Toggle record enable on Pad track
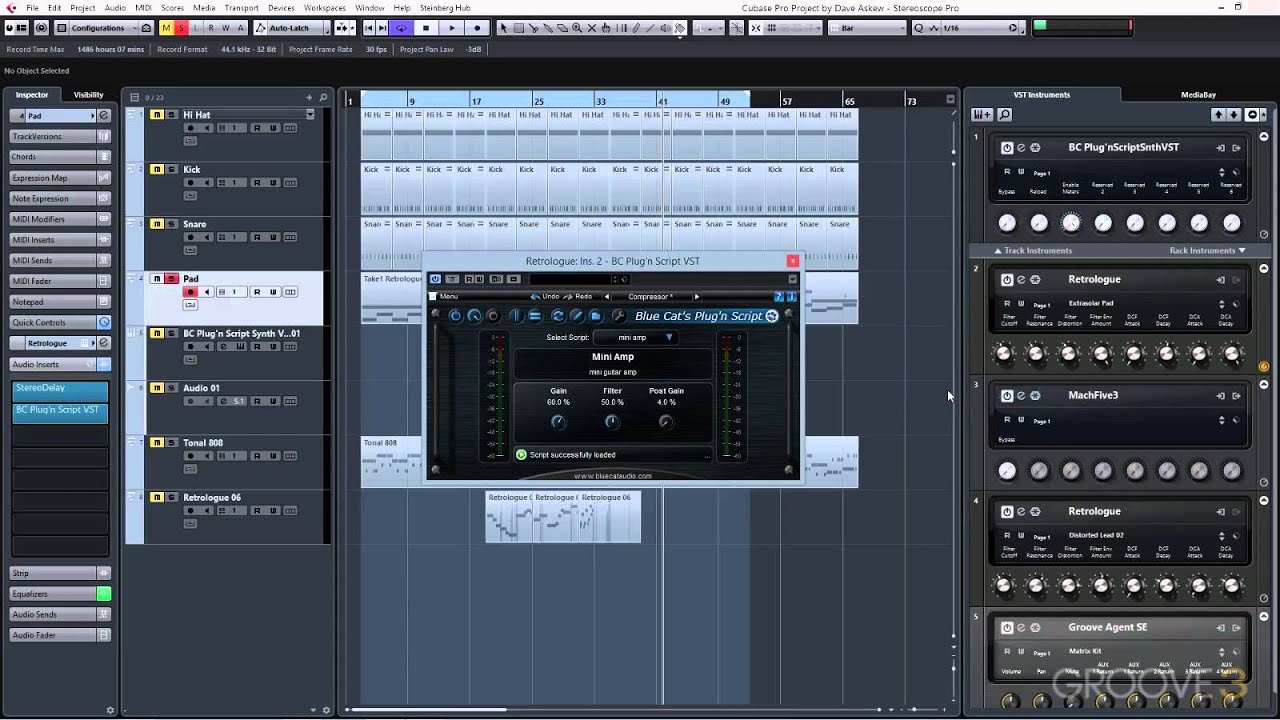 (x=190, y=292)
